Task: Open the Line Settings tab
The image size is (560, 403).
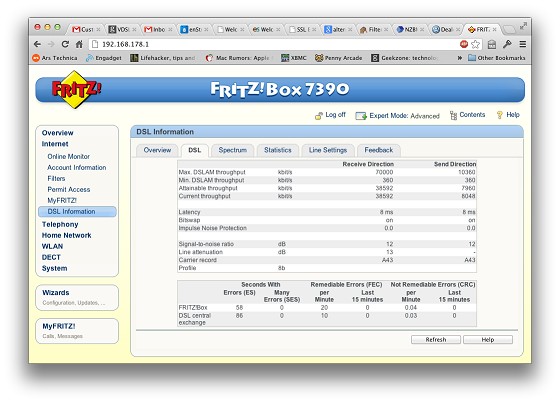Action: [x=328, y=150]
